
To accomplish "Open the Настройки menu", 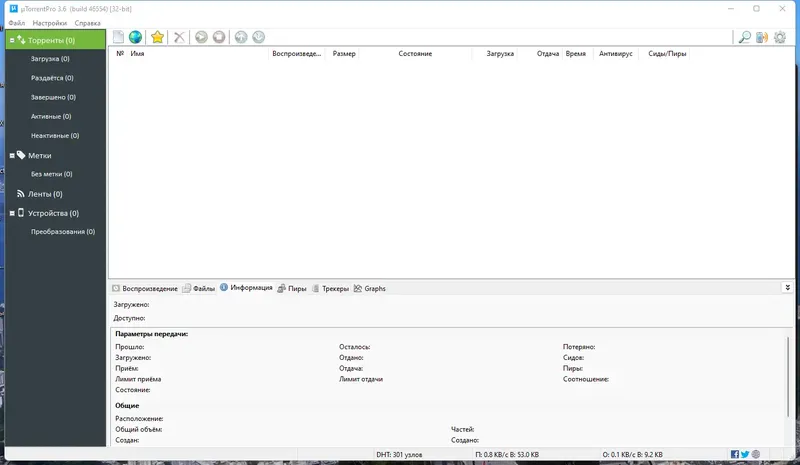I will pyautogui.click(x=49, y=23).
